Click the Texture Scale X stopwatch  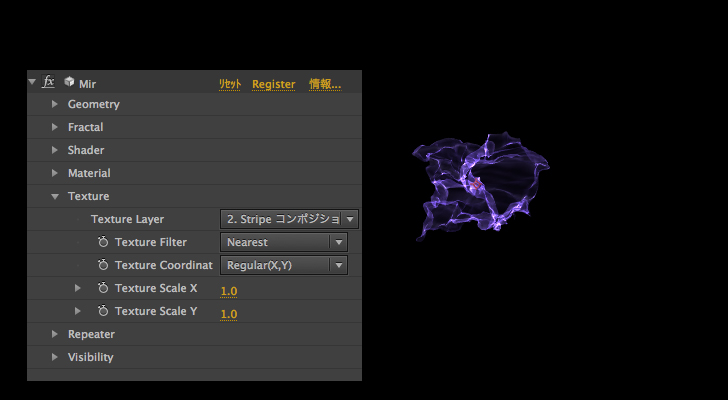coord(103,288)
